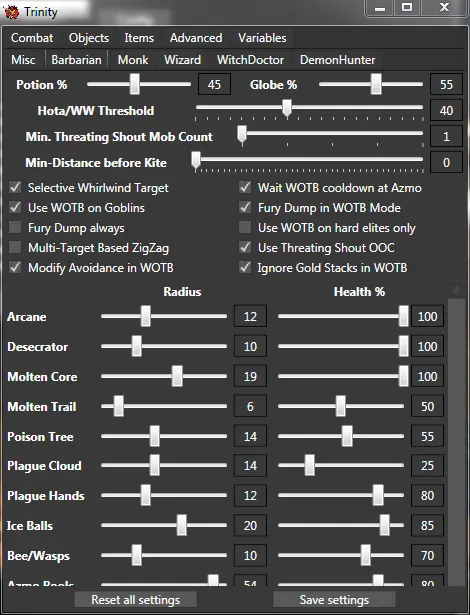The height and width of the screenshot is (615, 470).
Task: Click the Plague Cloud health slider thumb
Action: click(310, 465)
